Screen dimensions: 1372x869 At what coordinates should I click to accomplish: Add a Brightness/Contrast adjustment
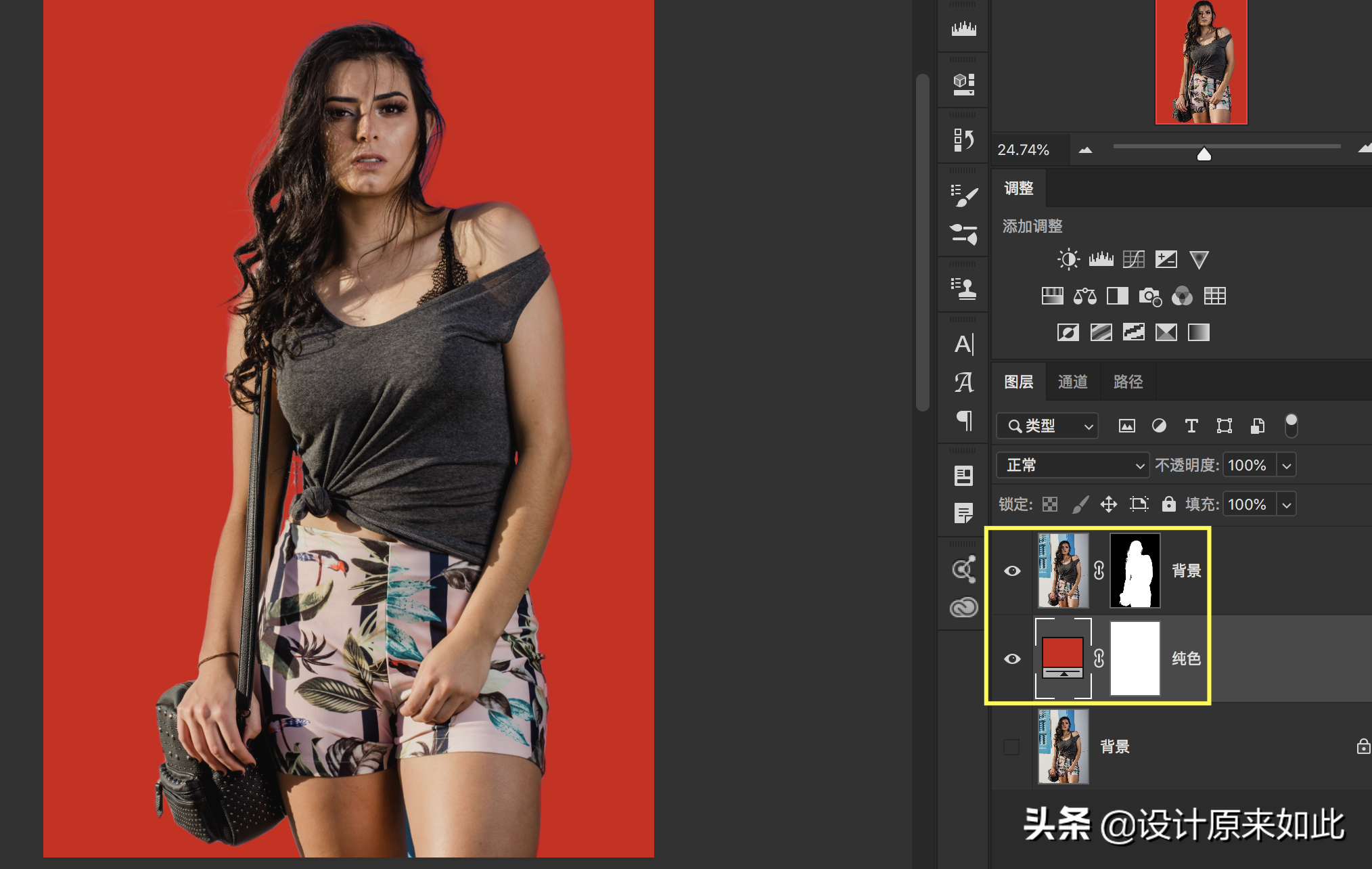click(1068, 259)
